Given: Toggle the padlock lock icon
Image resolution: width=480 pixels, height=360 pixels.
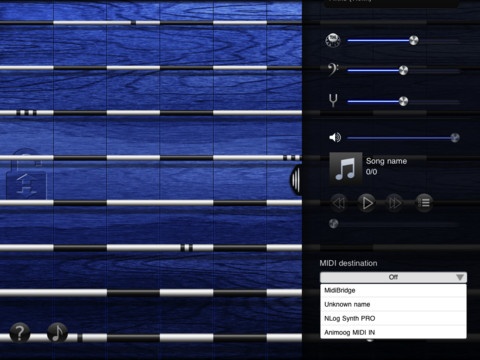Looking at the screenshot, I should tap(27, 174).
